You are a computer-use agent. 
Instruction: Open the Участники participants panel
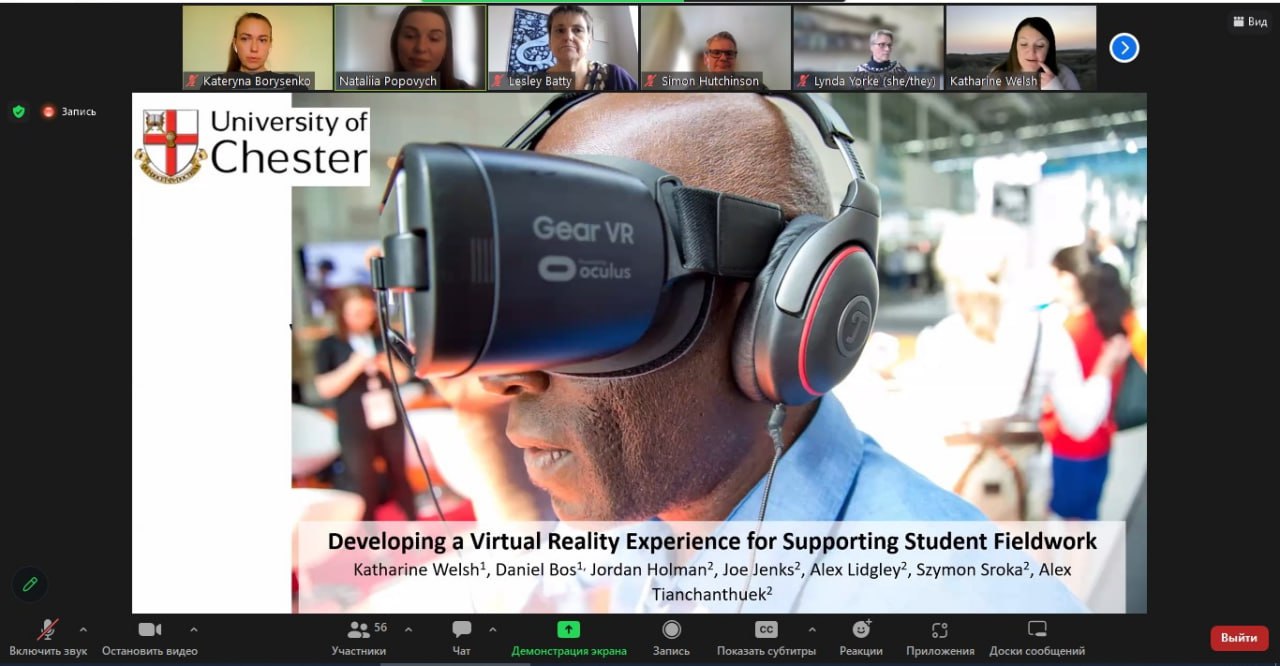tap(359, 638)
